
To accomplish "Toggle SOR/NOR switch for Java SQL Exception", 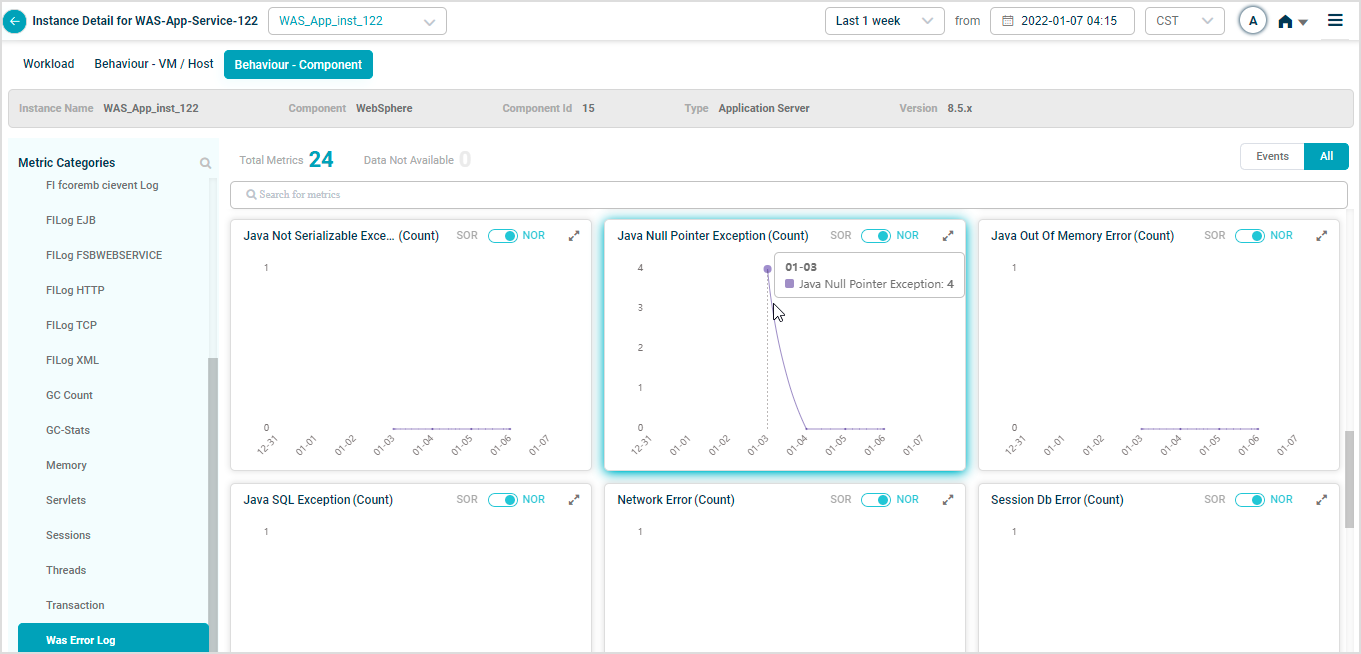I will coord(502,500).
